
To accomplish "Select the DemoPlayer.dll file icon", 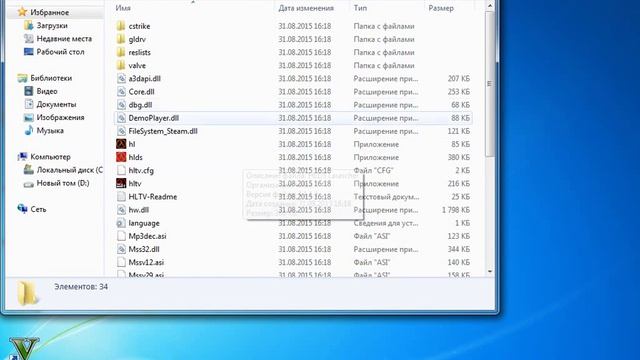I will [121, 118].
